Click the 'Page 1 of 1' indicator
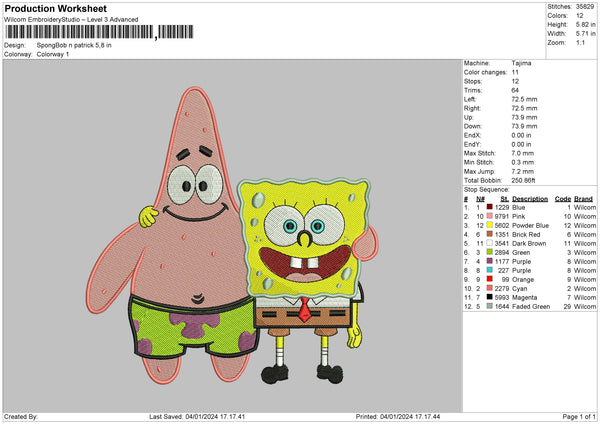The height and width of the screenshot is (424, 600). pyautogui.click(x=579, y=416)
